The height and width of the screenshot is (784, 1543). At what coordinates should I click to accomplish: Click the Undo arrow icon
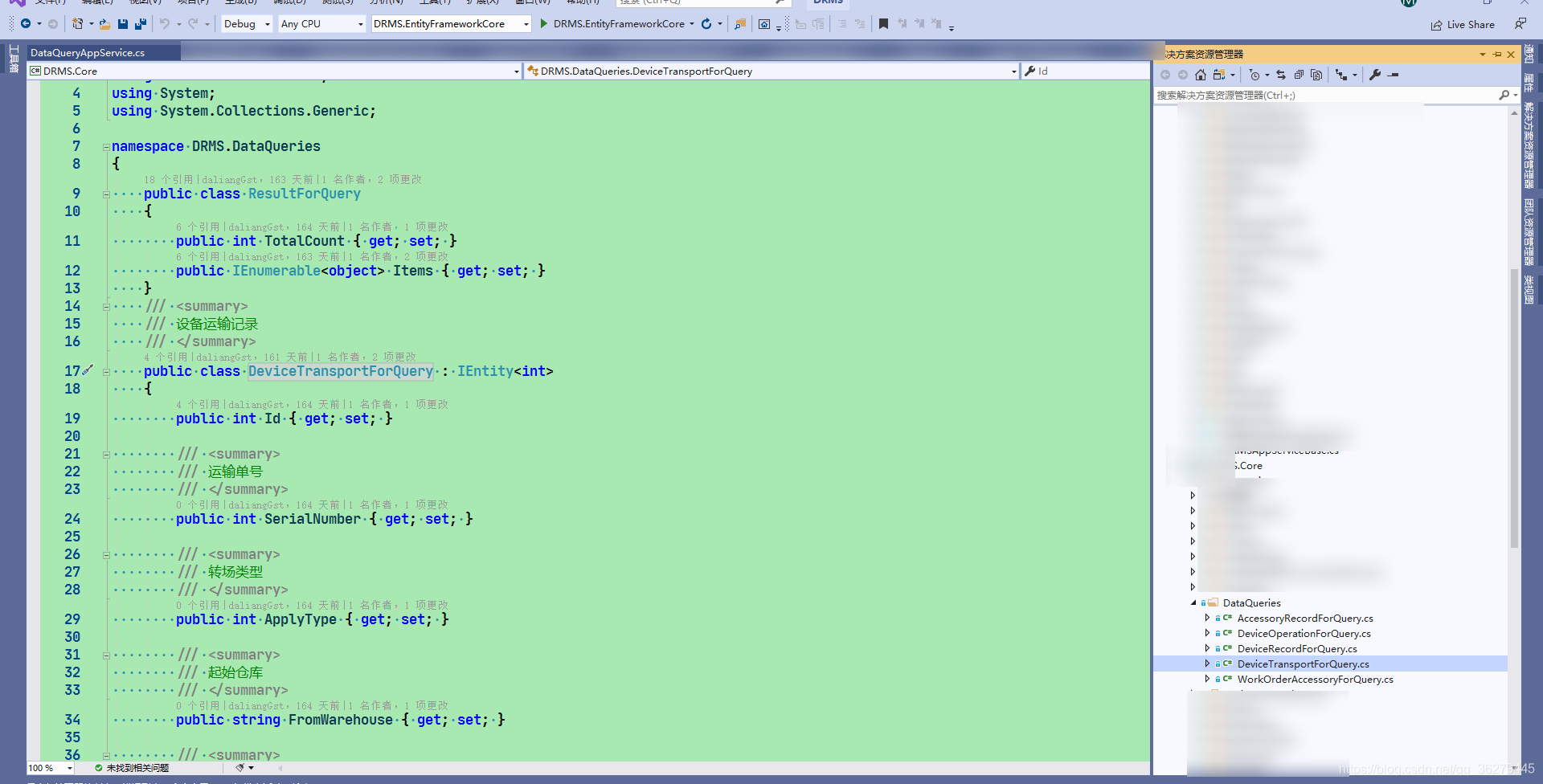[164, 24]
